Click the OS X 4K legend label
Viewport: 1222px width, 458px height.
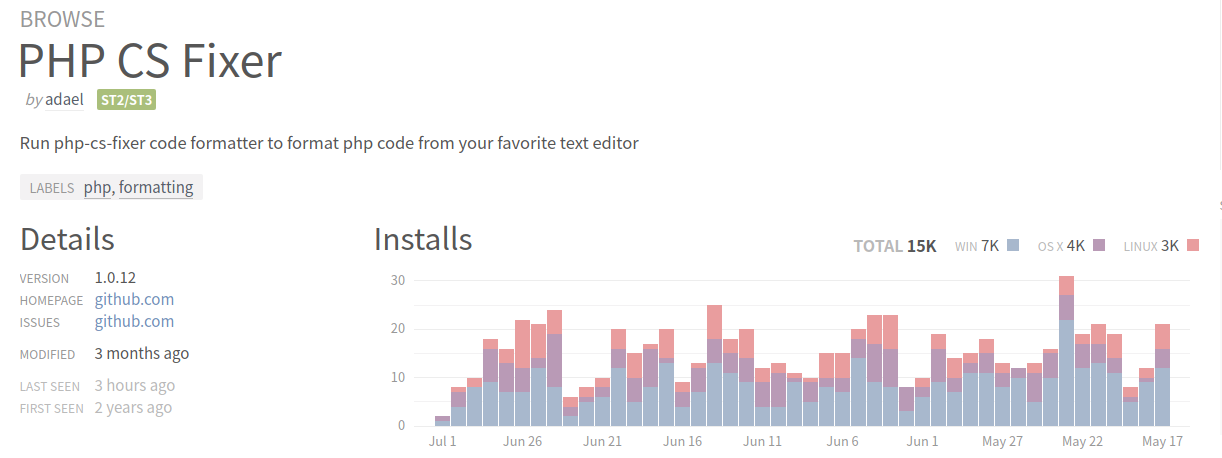1061,246
